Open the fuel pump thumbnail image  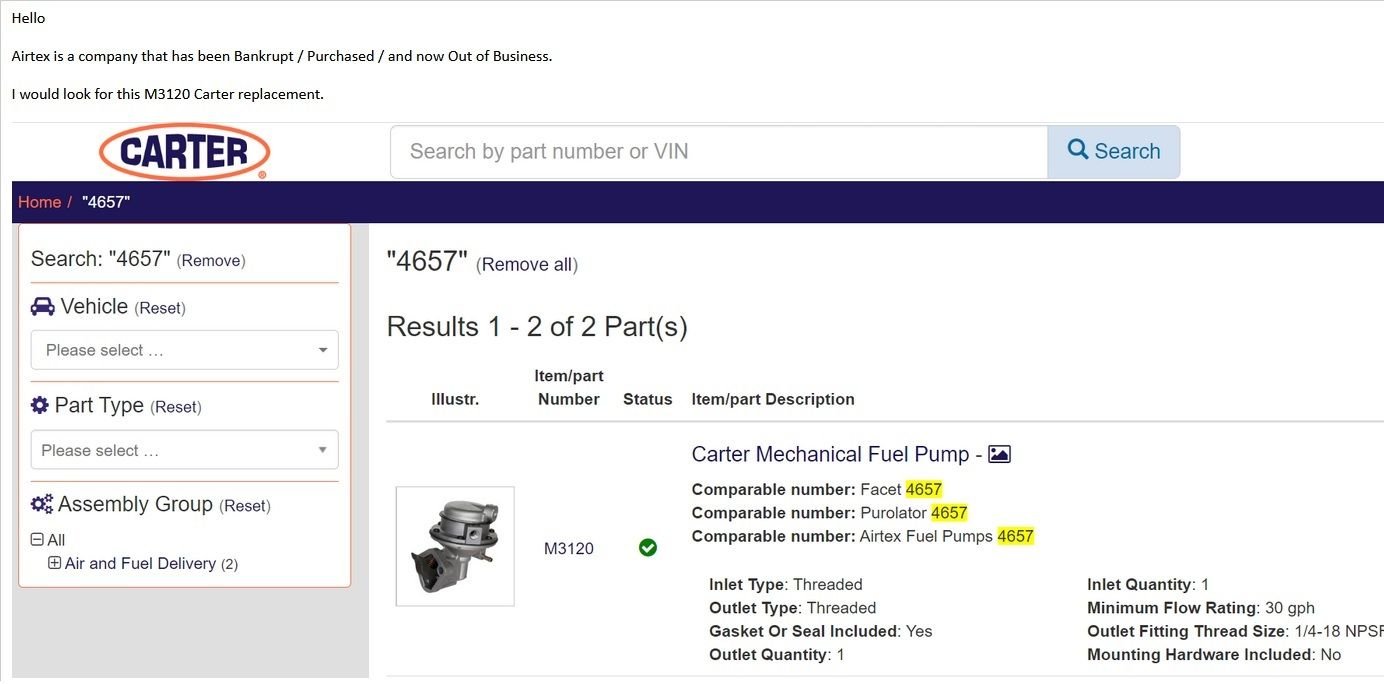coord(455,546)
